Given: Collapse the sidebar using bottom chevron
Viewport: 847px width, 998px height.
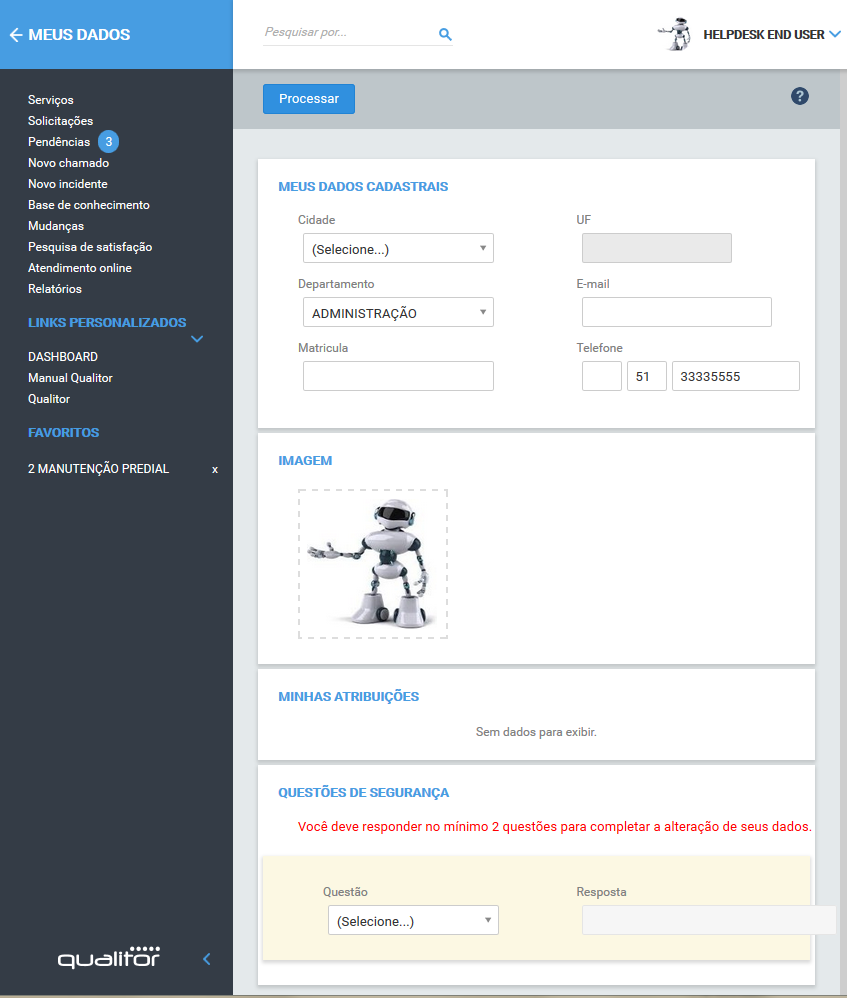Looking at the screenshot, I should 207,959.
